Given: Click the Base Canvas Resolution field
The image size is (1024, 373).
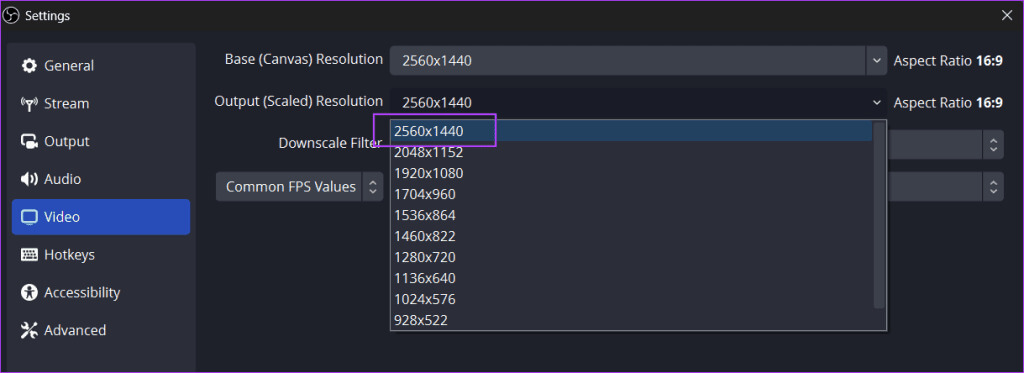Looking at the screenshot, I should (639, 61).
